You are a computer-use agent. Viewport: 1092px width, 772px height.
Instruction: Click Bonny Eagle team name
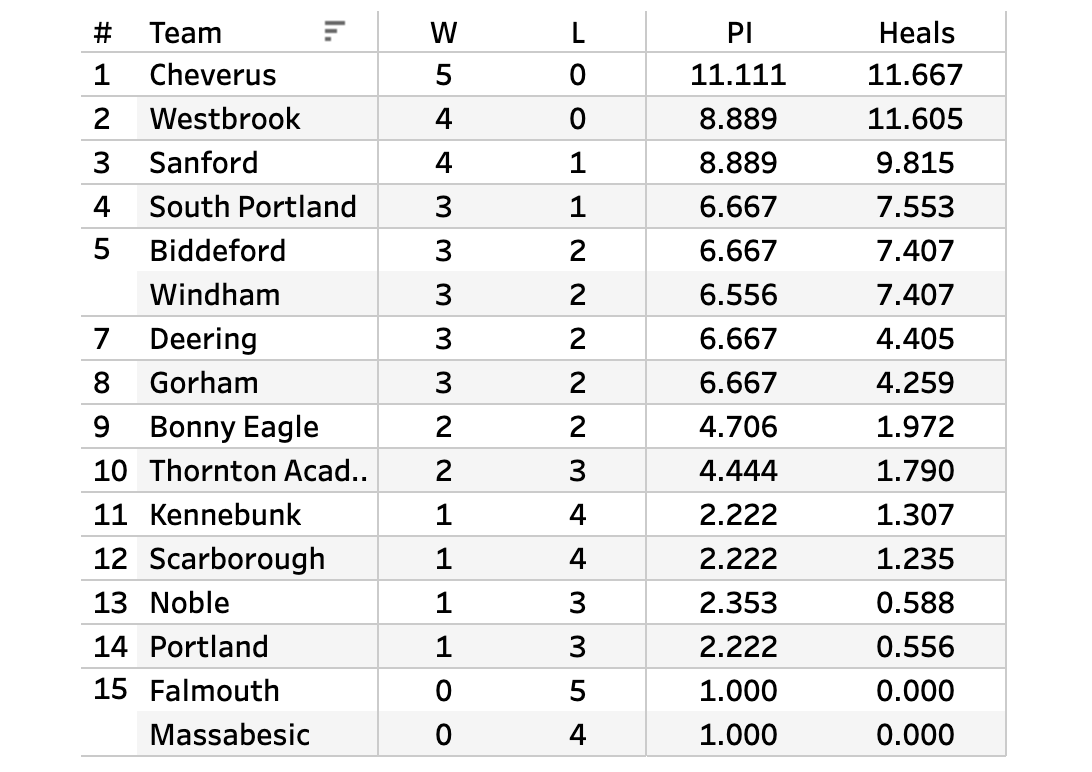[234, 427]
